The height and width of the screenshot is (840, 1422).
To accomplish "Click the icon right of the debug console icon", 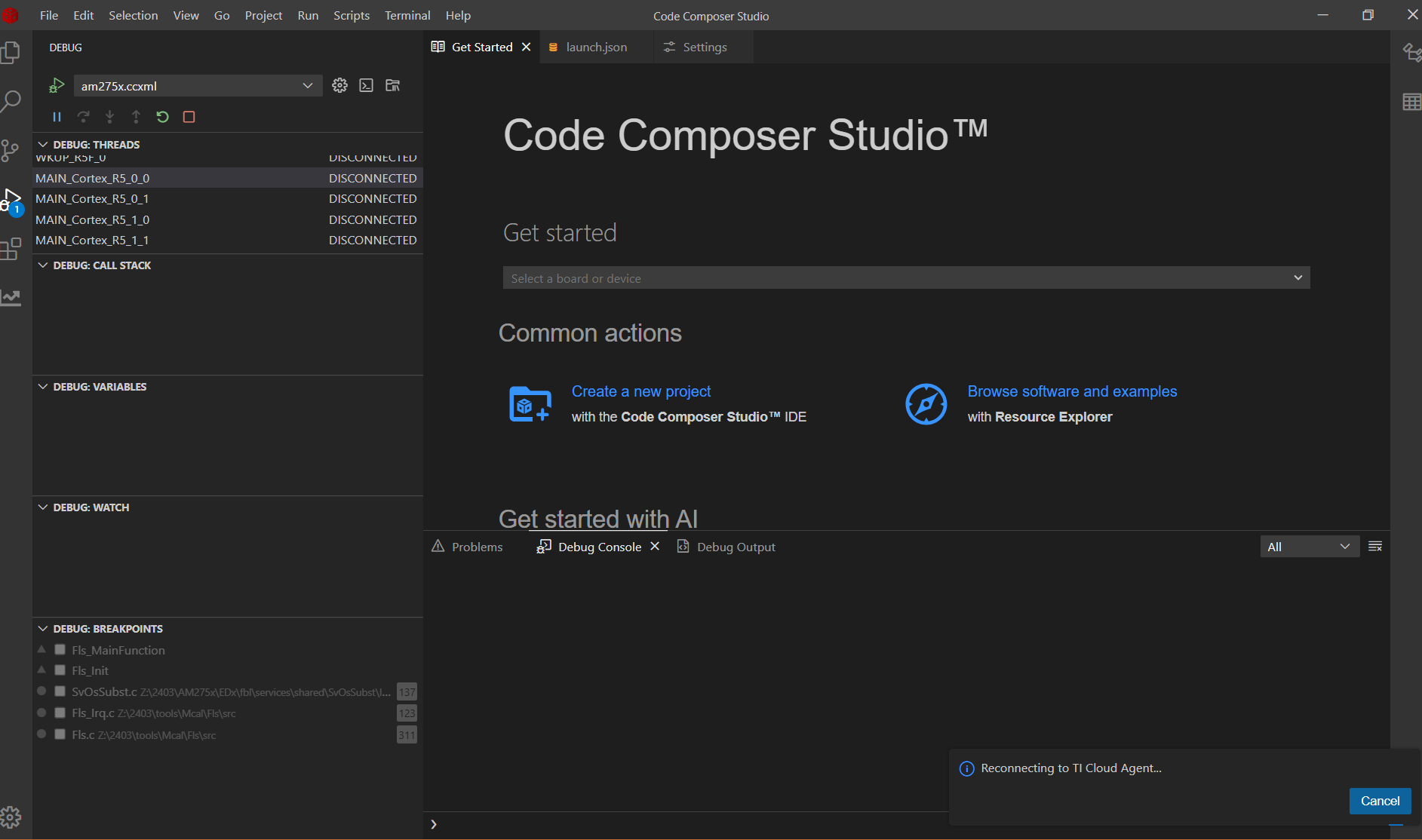I will pos(393,85).
